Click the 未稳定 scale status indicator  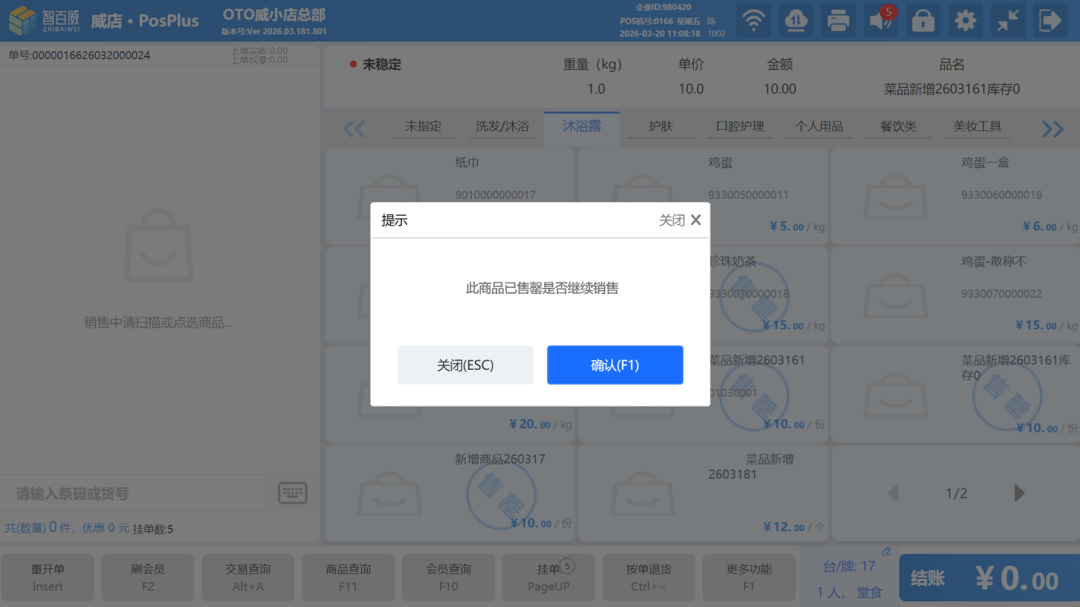(375, 64)
